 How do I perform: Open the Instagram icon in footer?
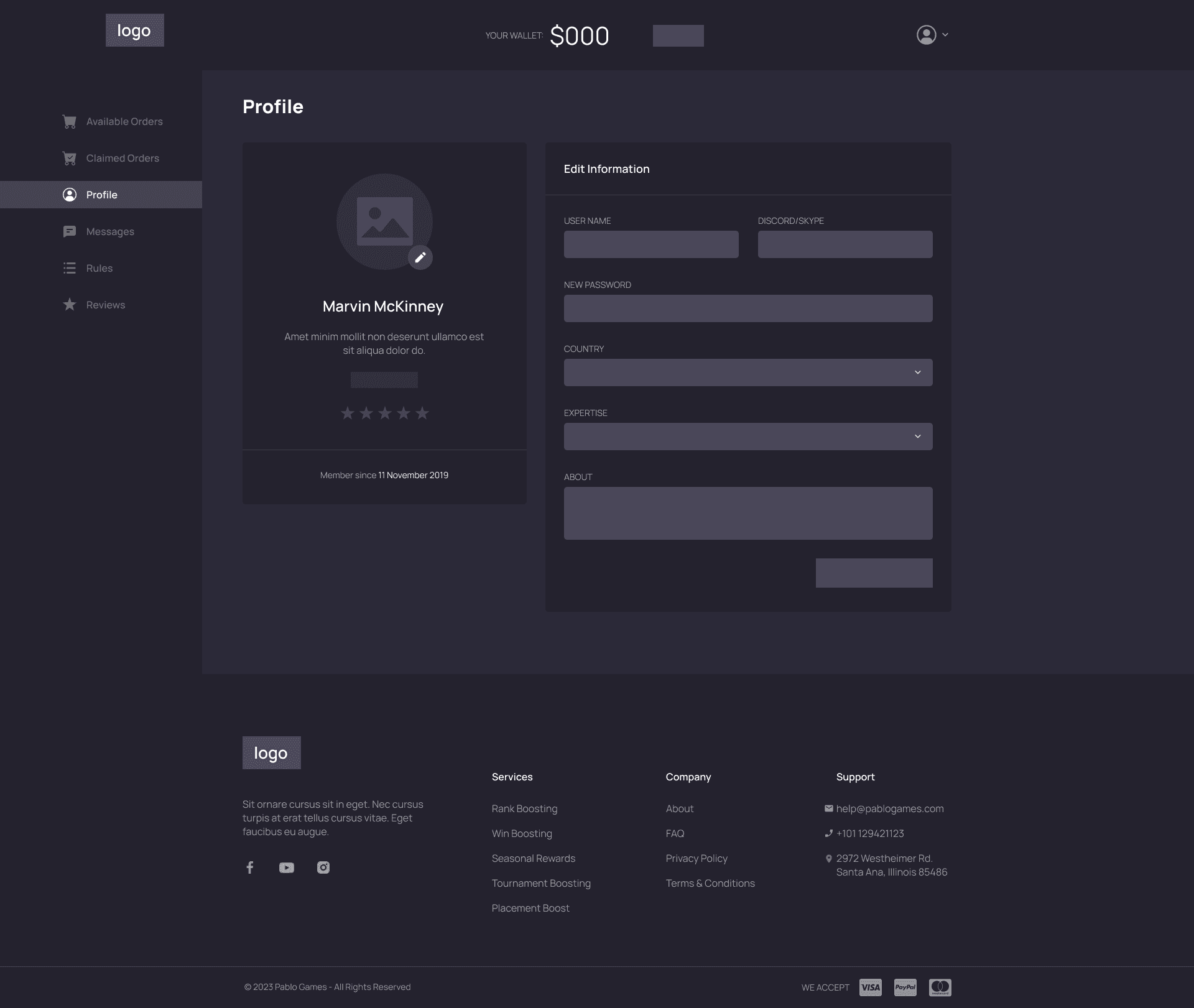[323, 867]
